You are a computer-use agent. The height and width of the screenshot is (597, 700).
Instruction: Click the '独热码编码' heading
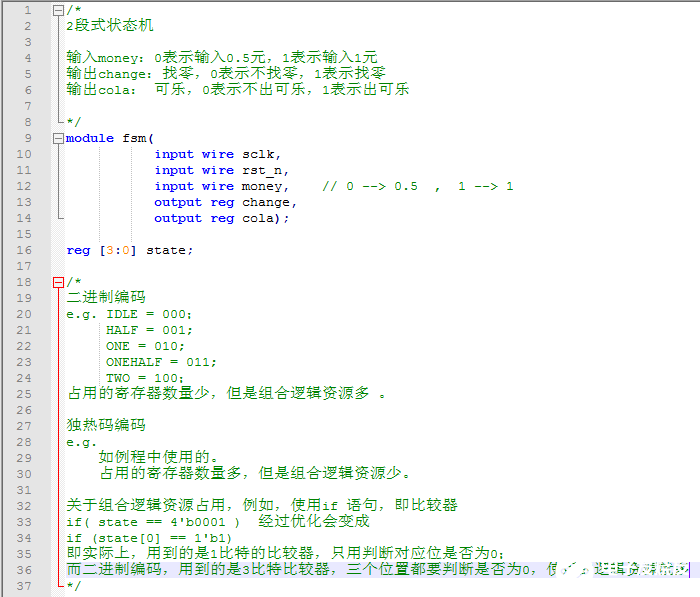[106, 425]
